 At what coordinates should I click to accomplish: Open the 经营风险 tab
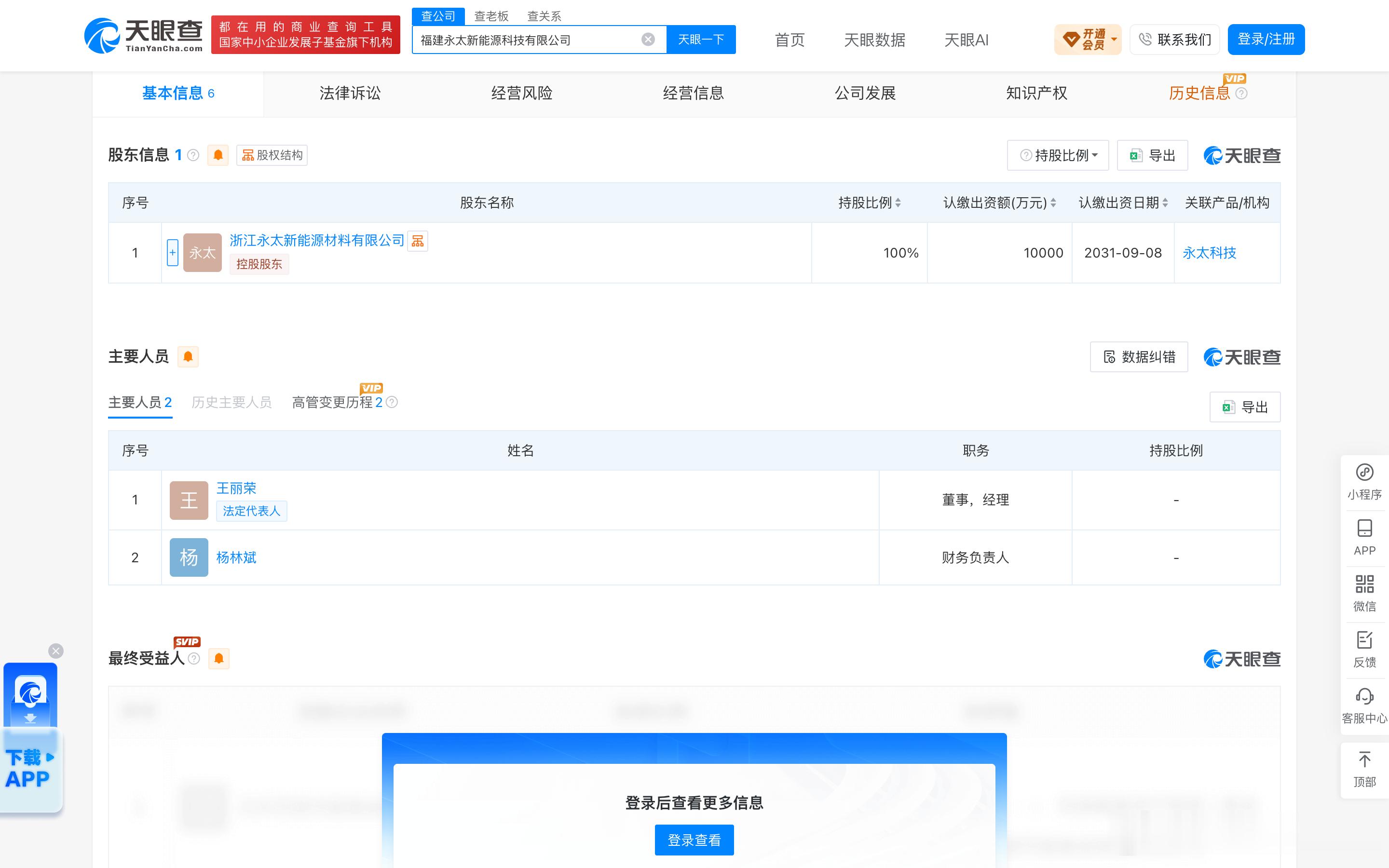(x=522, y=93)
